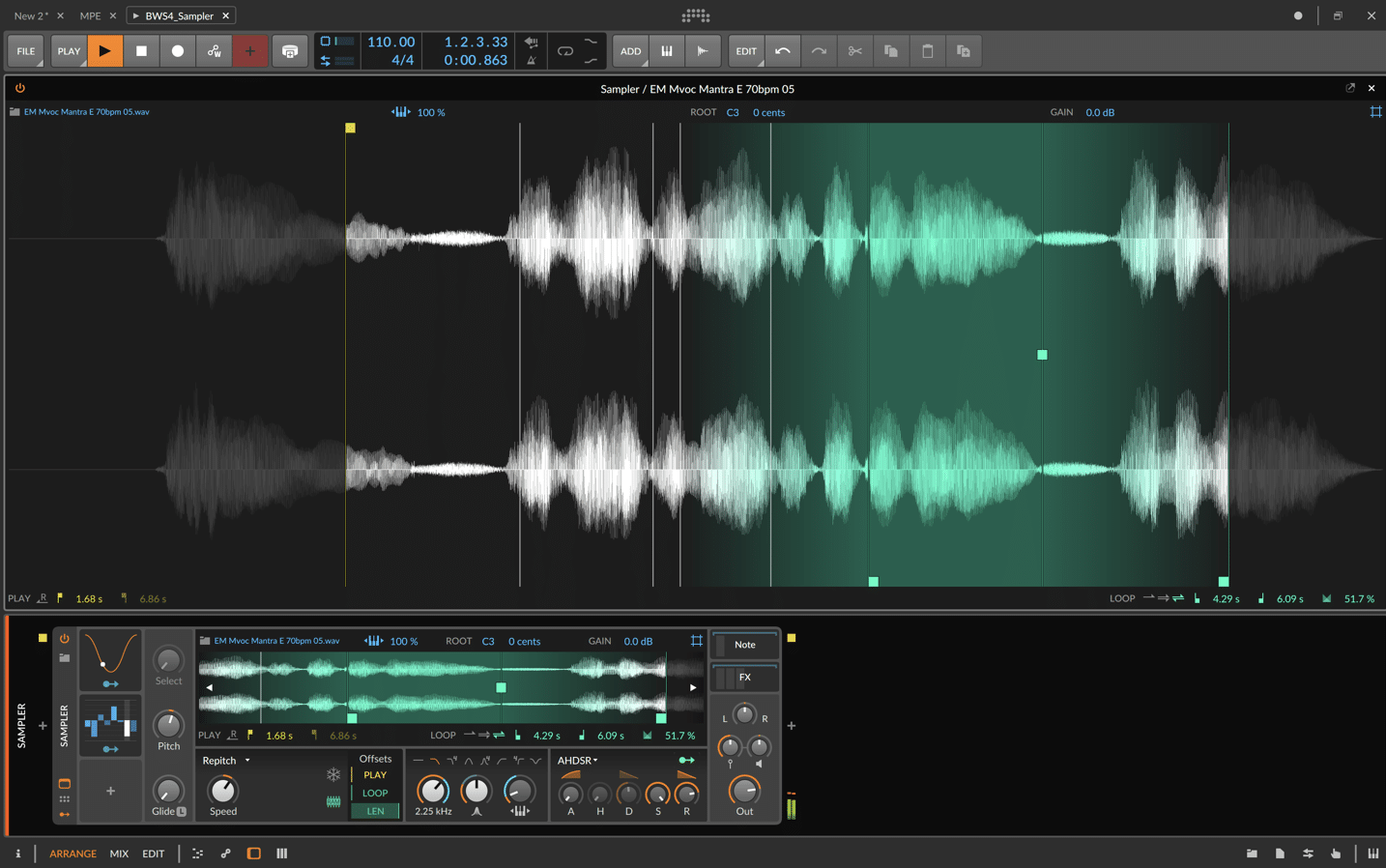Open the Sampler device preset folder icon
The height and width of the screenshot is (868, 1386).
(65, 658)
